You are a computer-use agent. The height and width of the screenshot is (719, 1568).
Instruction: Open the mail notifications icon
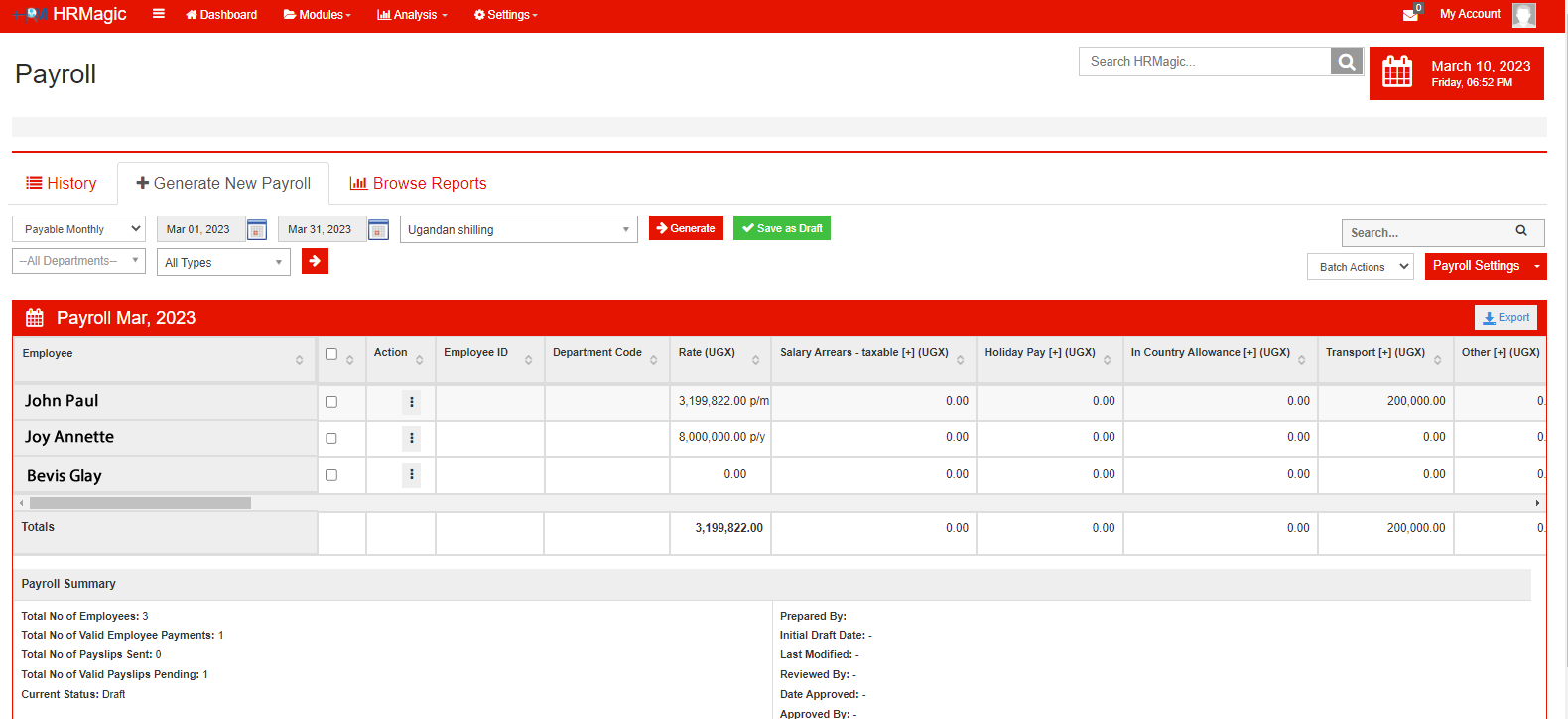pyautogui.click(x=1410, y=15)
